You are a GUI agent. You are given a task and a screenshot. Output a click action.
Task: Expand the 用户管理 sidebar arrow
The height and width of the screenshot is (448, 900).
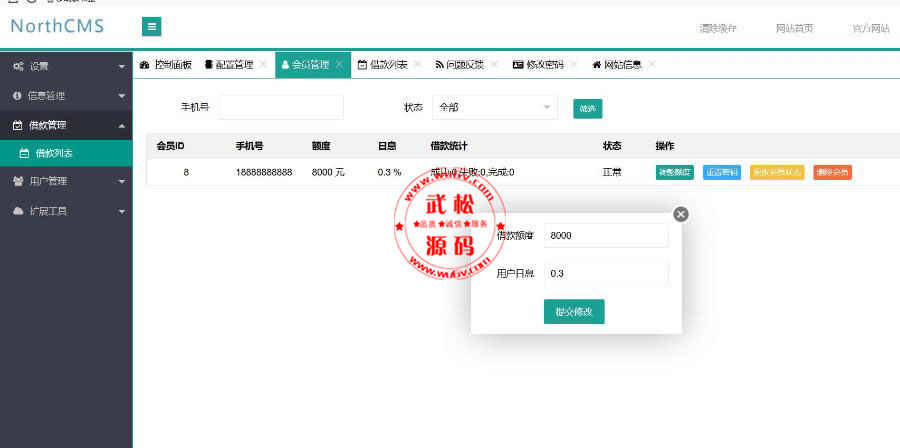[122, 182]
